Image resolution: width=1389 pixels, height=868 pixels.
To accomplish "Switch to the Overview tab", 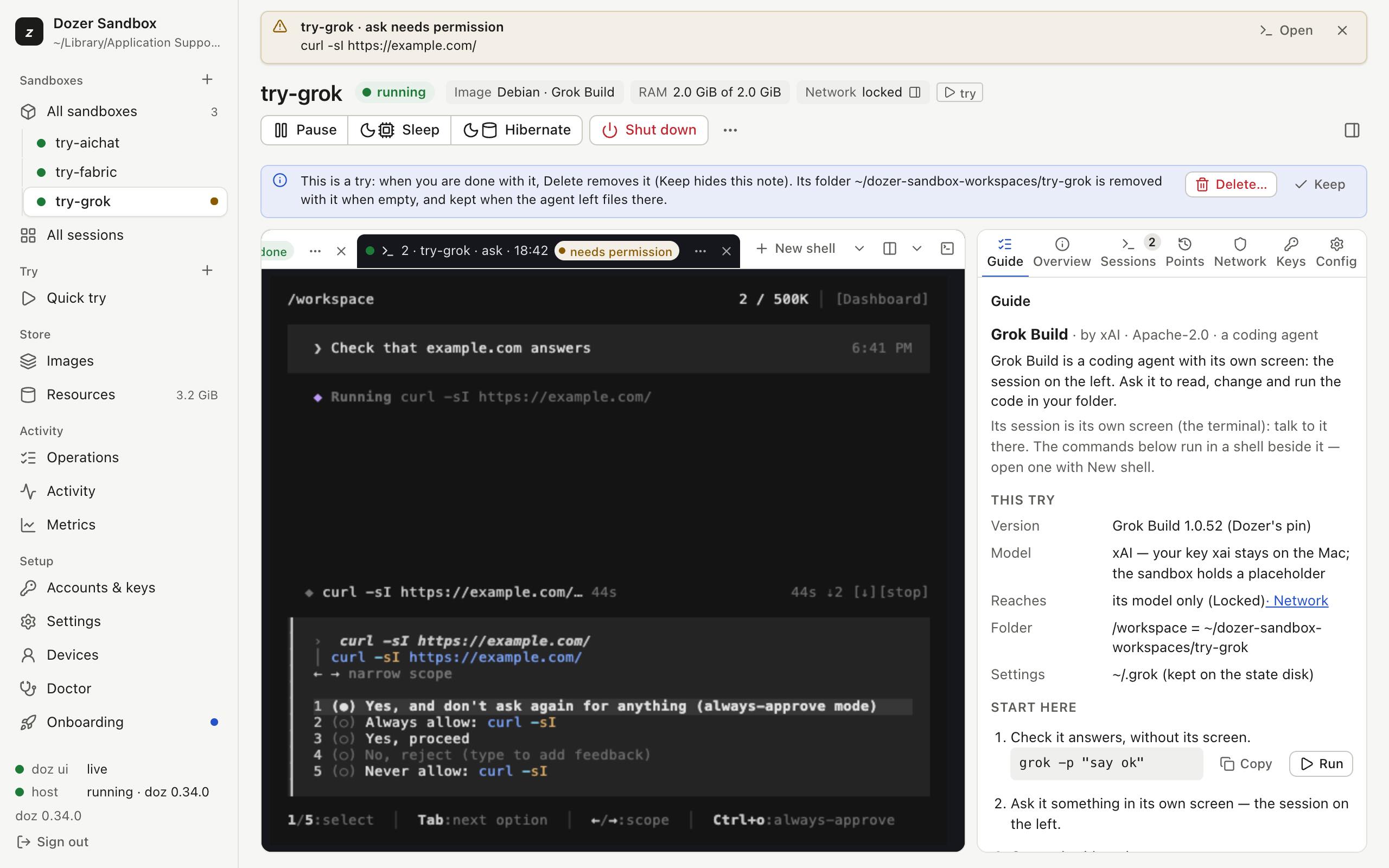I will tap(1062, 253).
